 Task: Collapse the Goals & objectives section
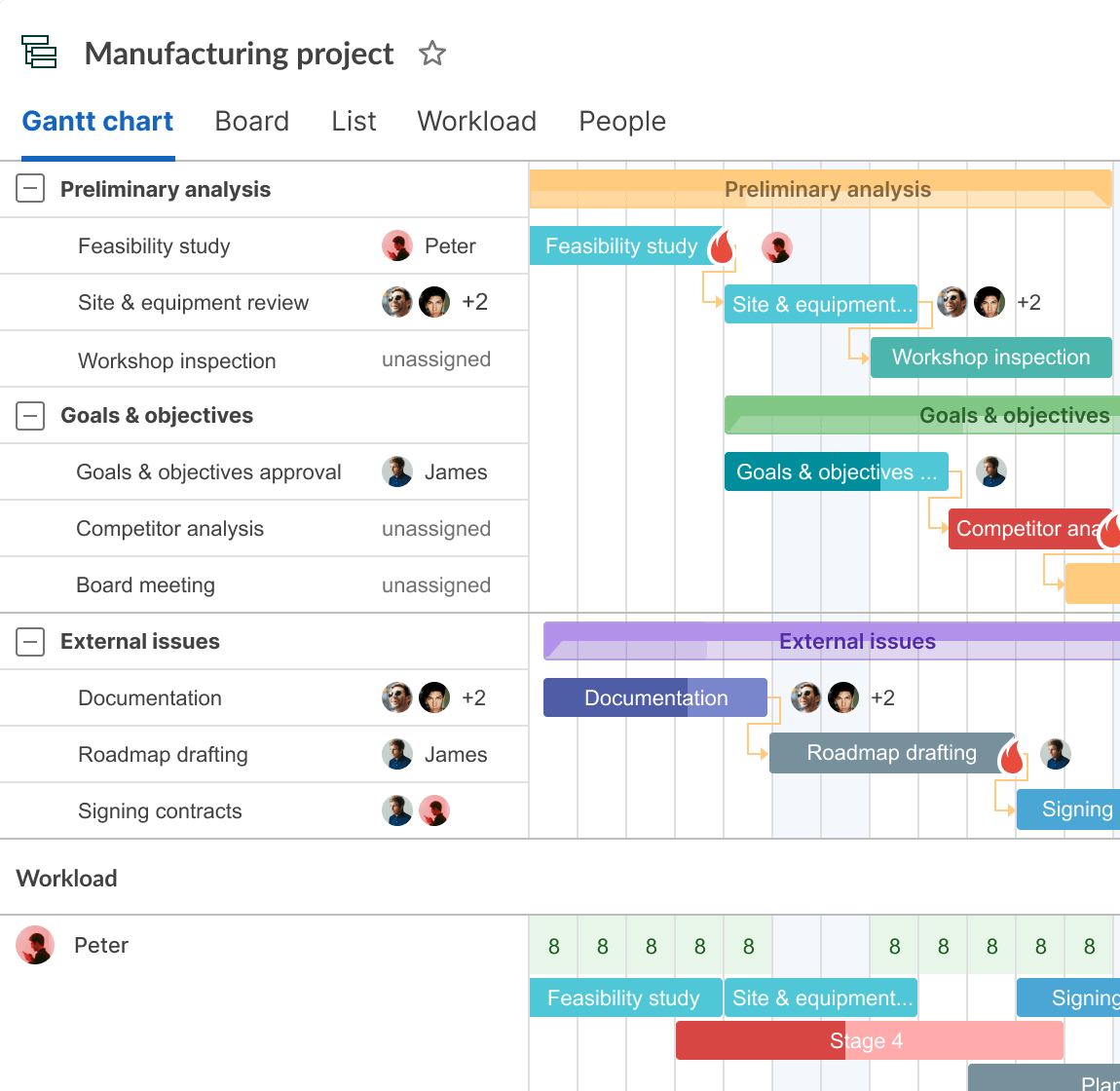point(30,415)
